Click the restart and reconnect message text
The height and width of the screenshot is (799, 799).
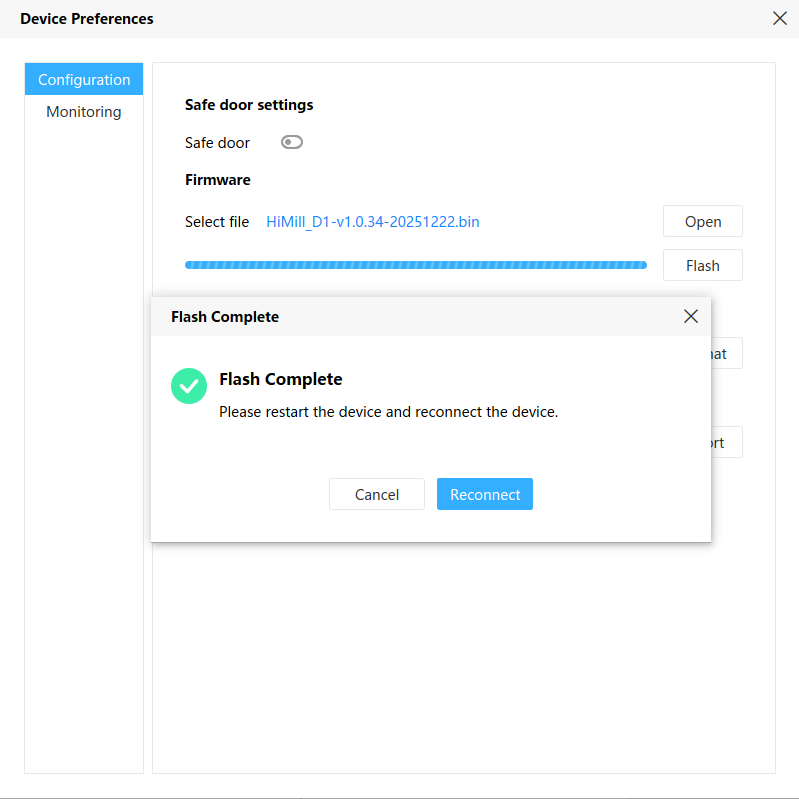388,411
